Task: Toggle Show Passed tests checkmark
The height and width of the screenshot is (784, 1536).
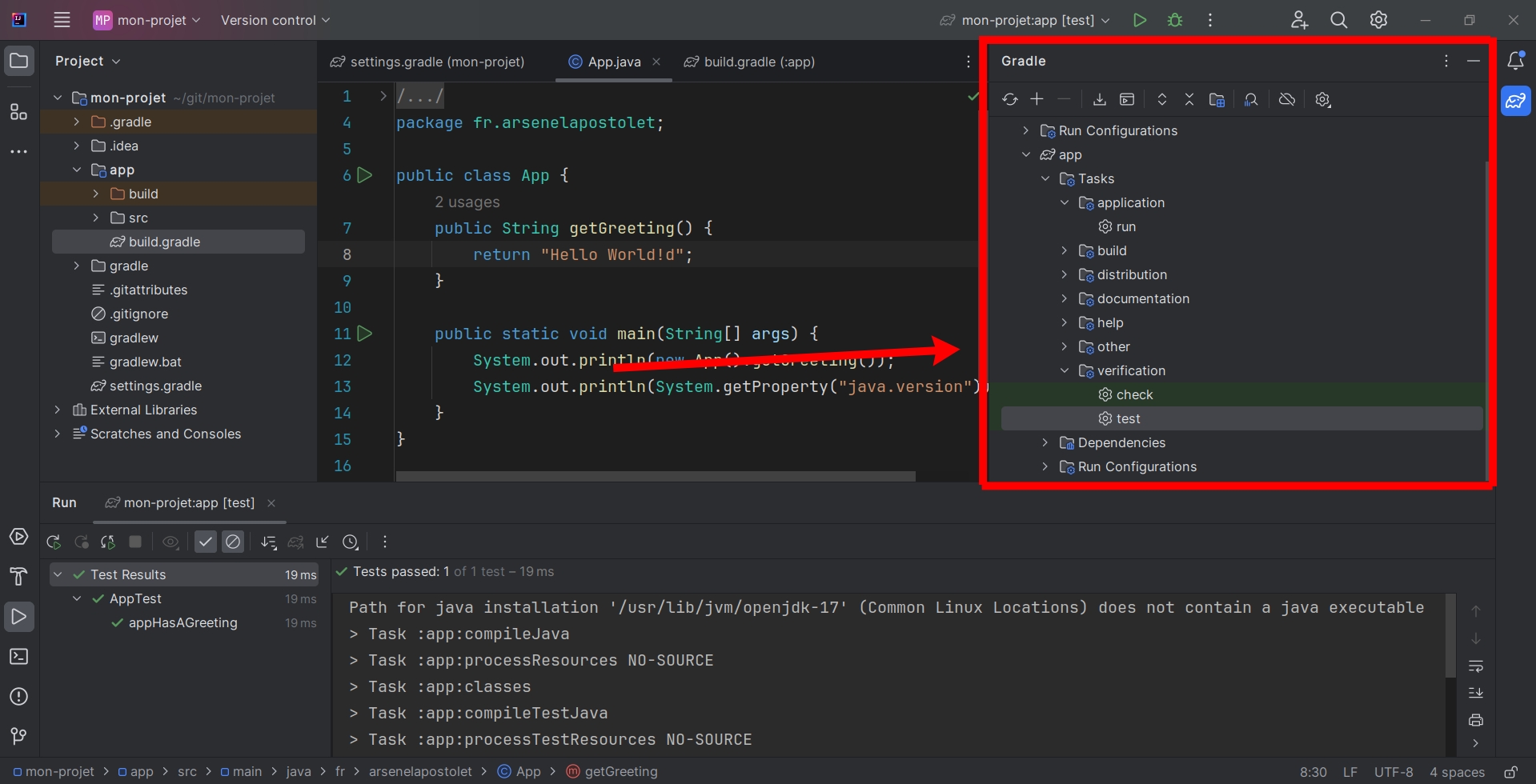Action: (206, 542)
